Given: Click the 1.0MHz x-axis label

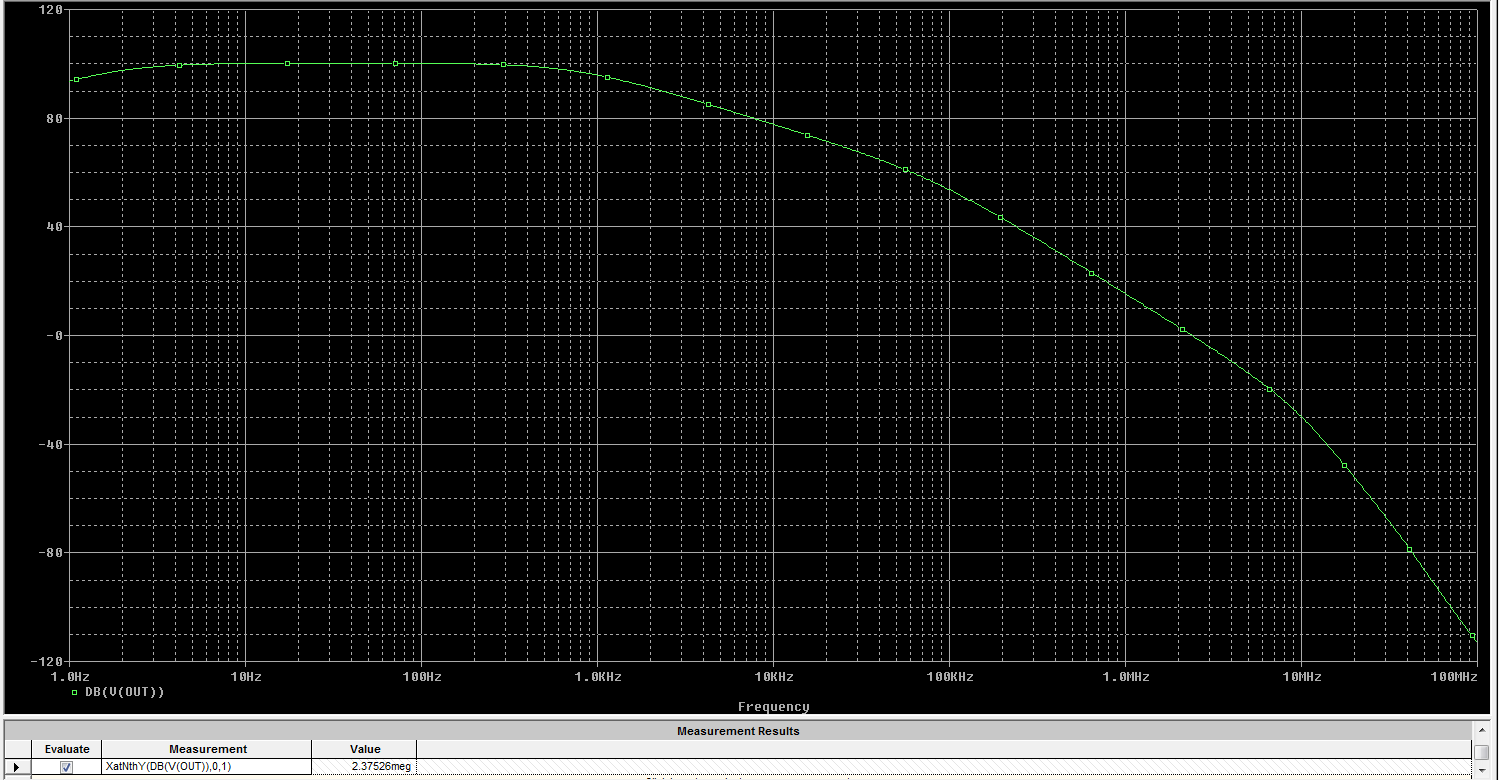Looking at the screenshot, I should click(x=1125, y=677).
